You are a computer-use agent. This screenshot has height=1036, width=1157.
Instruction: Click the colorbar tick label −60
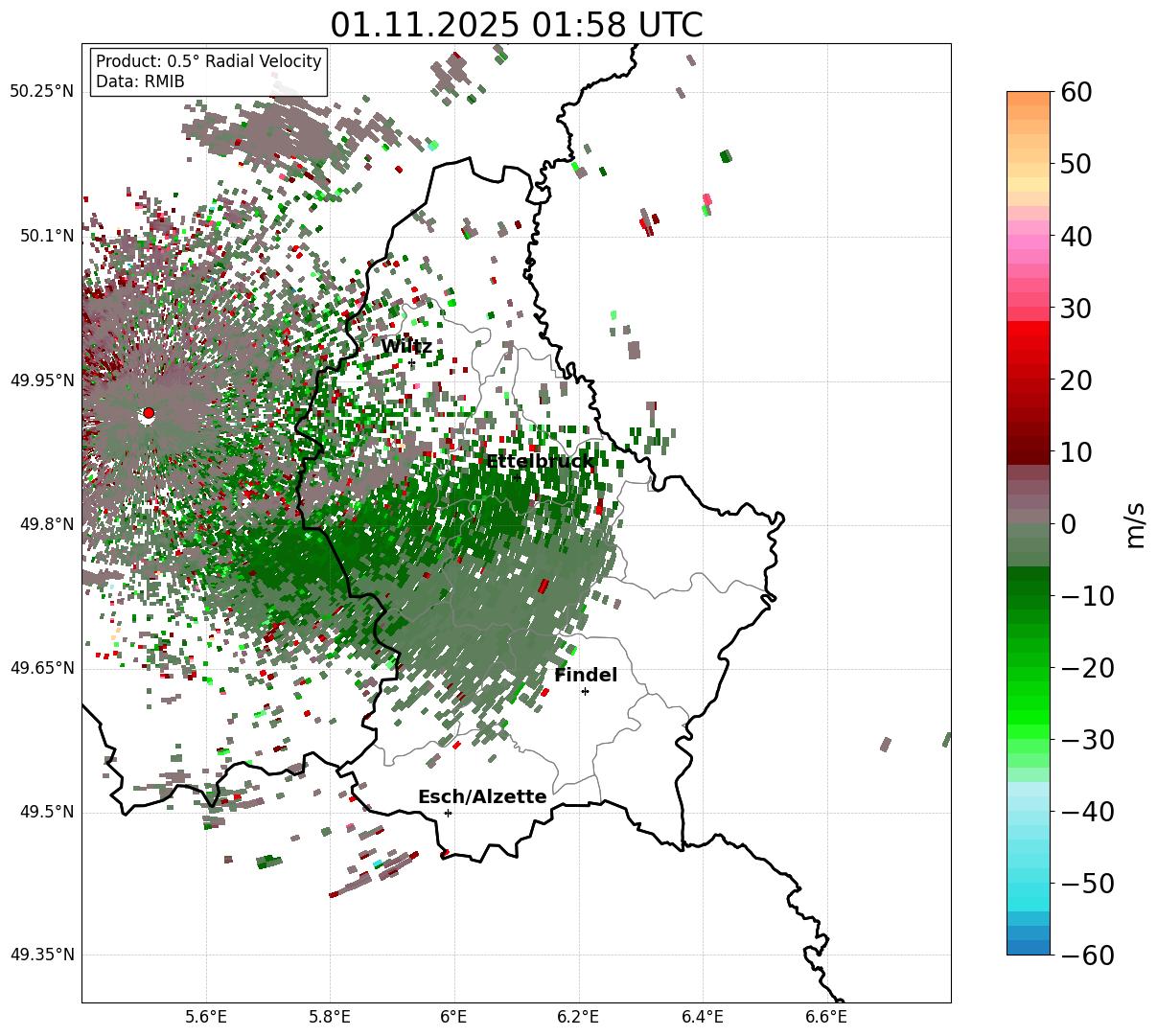(1087, 955)
